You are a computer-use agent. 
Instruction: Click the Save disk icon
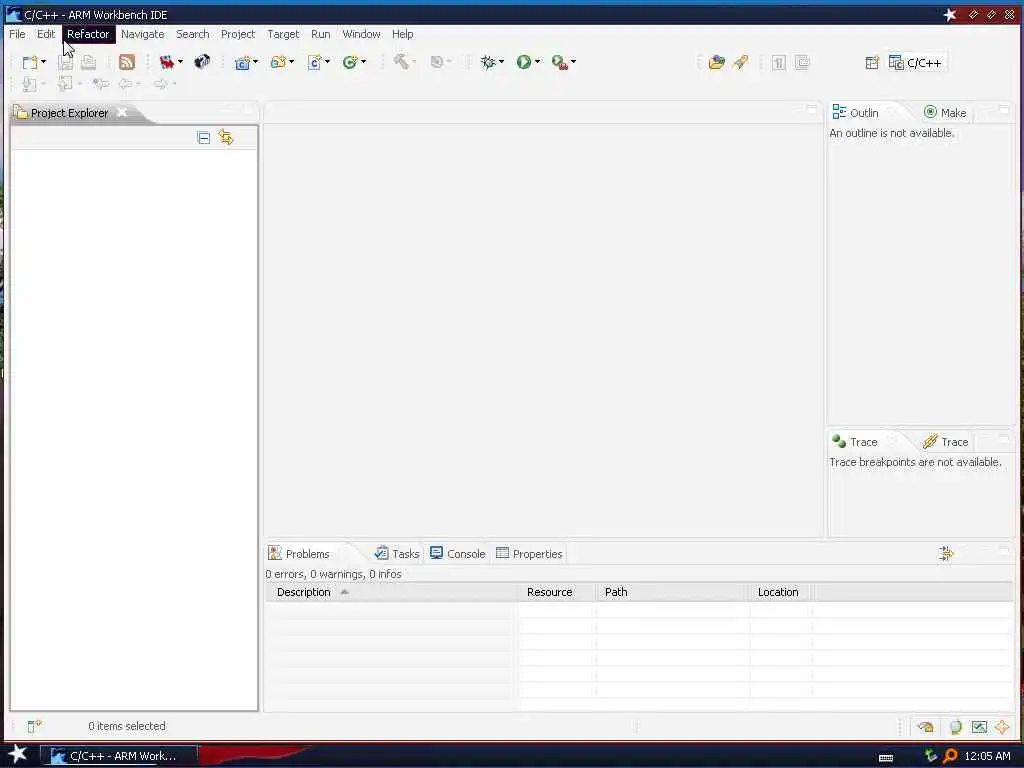point(65,62)
